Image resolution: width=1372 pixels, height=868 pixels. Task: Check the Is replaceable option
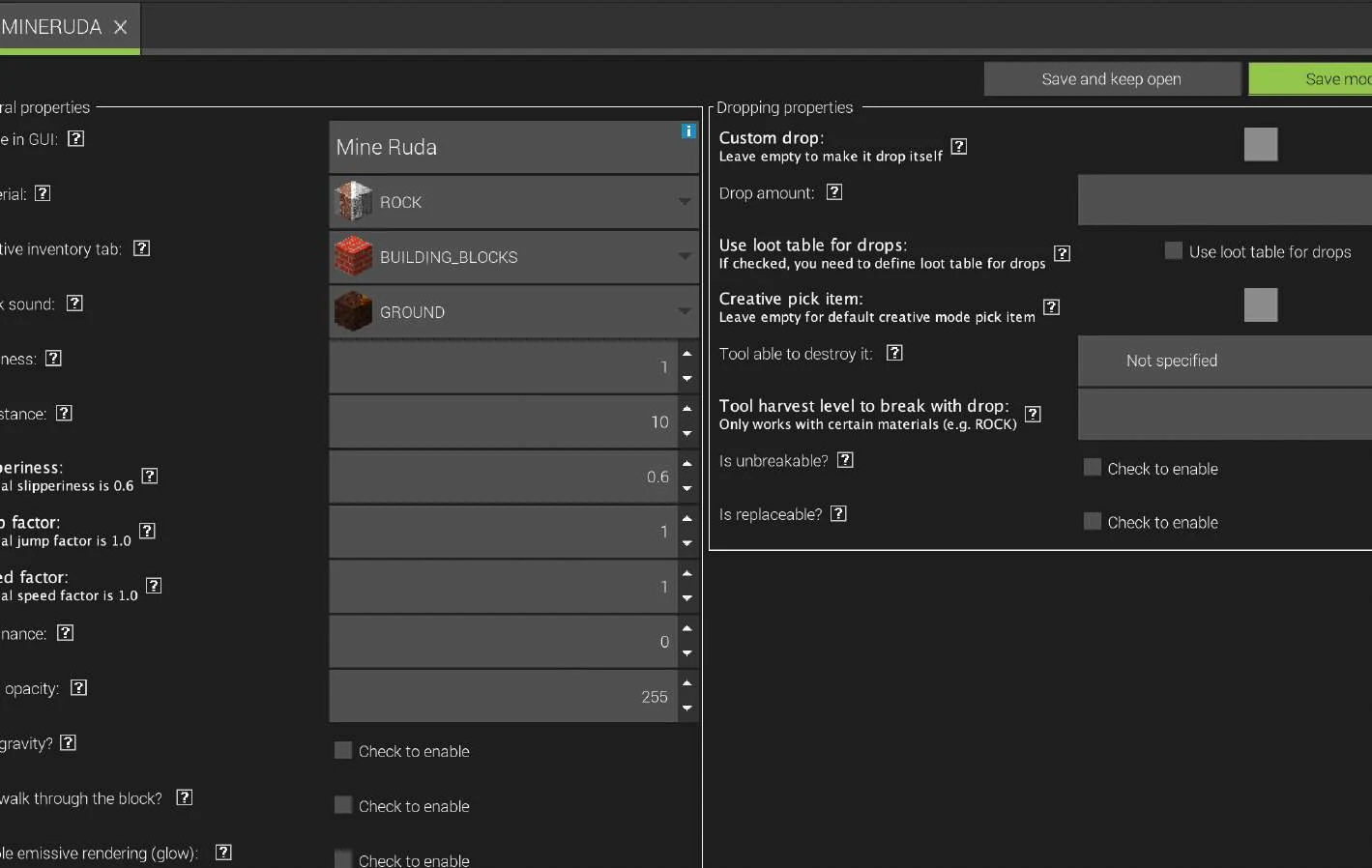[1093, 522]
